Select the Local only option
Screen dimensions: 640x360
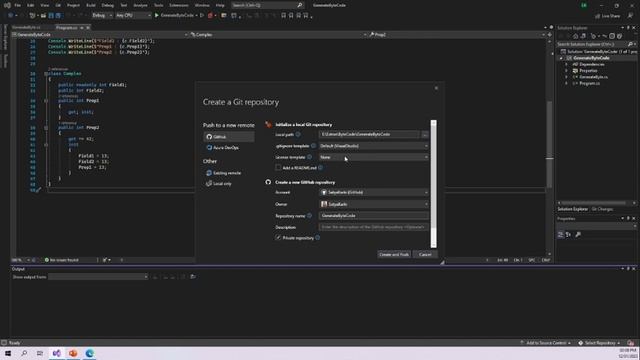(x=219, y=184)
